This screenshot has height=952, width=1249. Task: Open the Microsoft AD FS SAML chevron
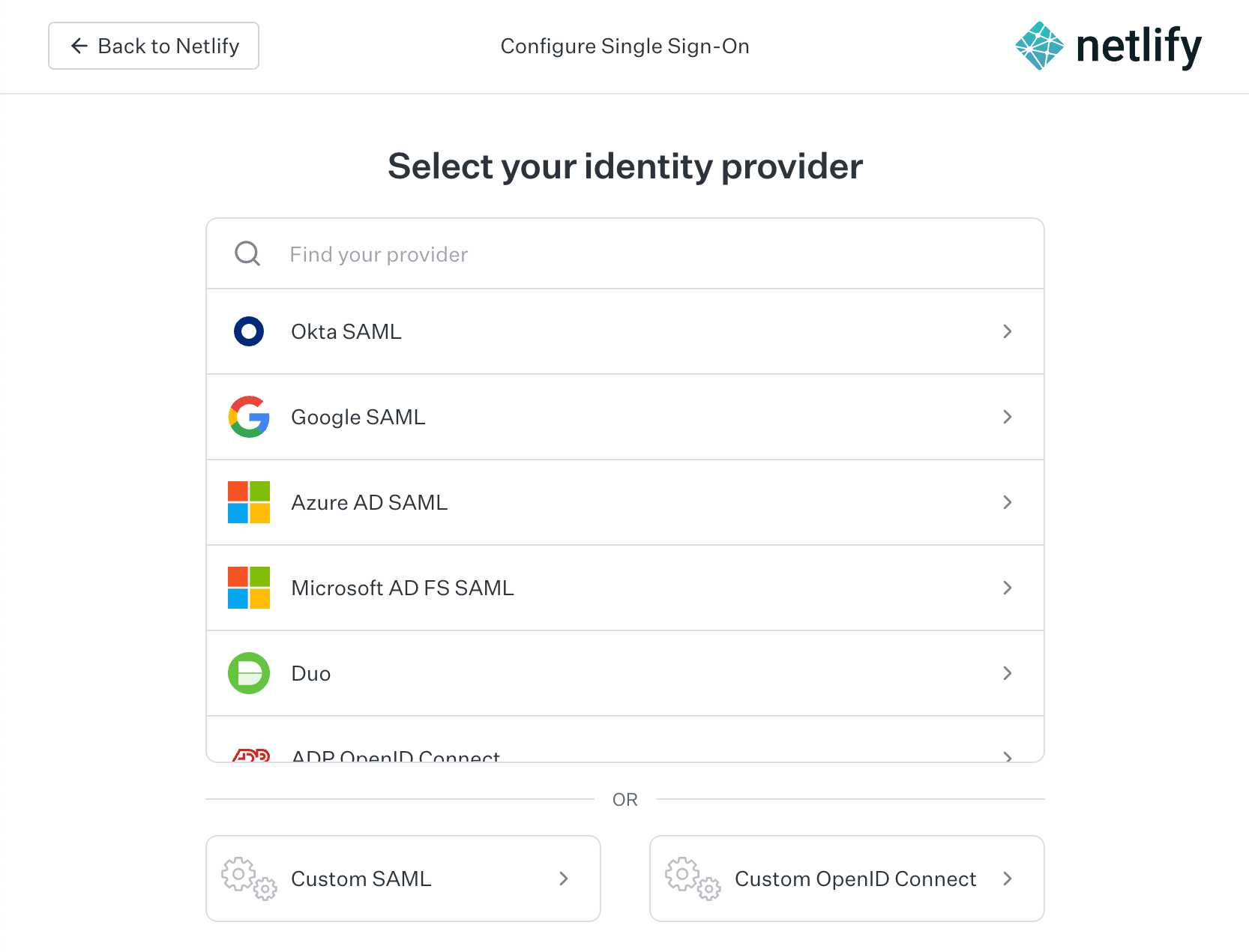coord(1008,588)
